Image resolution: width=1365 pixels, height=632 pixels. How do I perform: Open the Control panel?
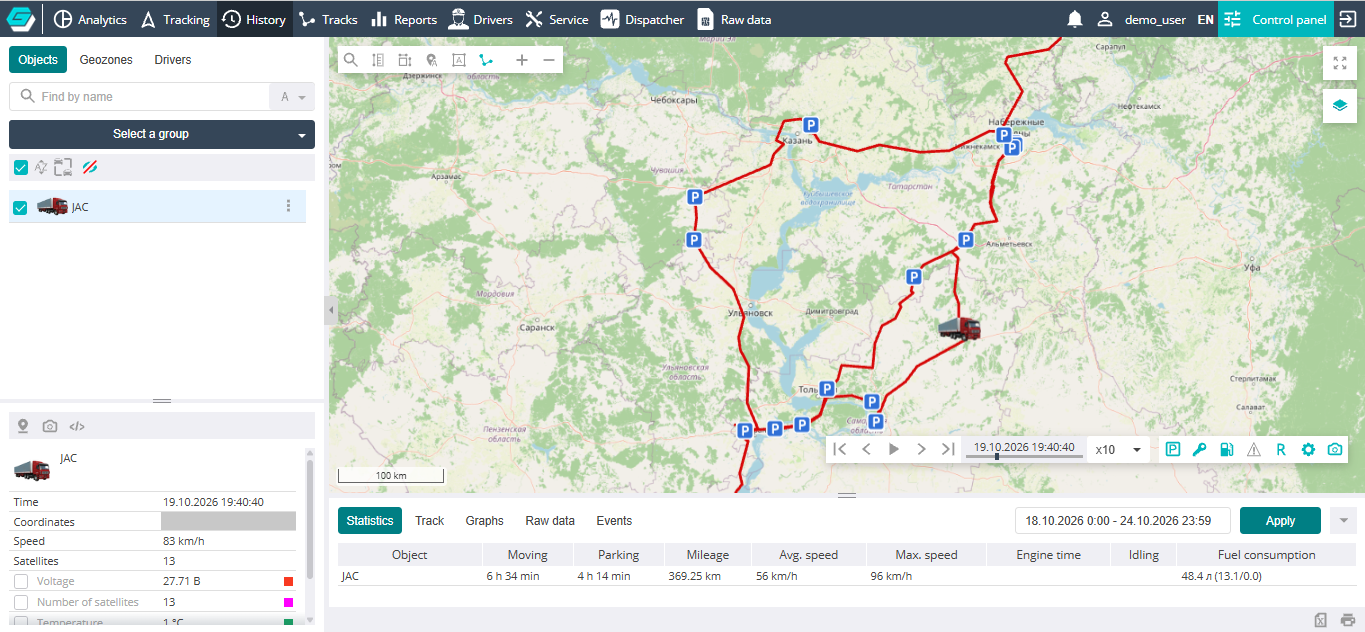point(1276,19)
